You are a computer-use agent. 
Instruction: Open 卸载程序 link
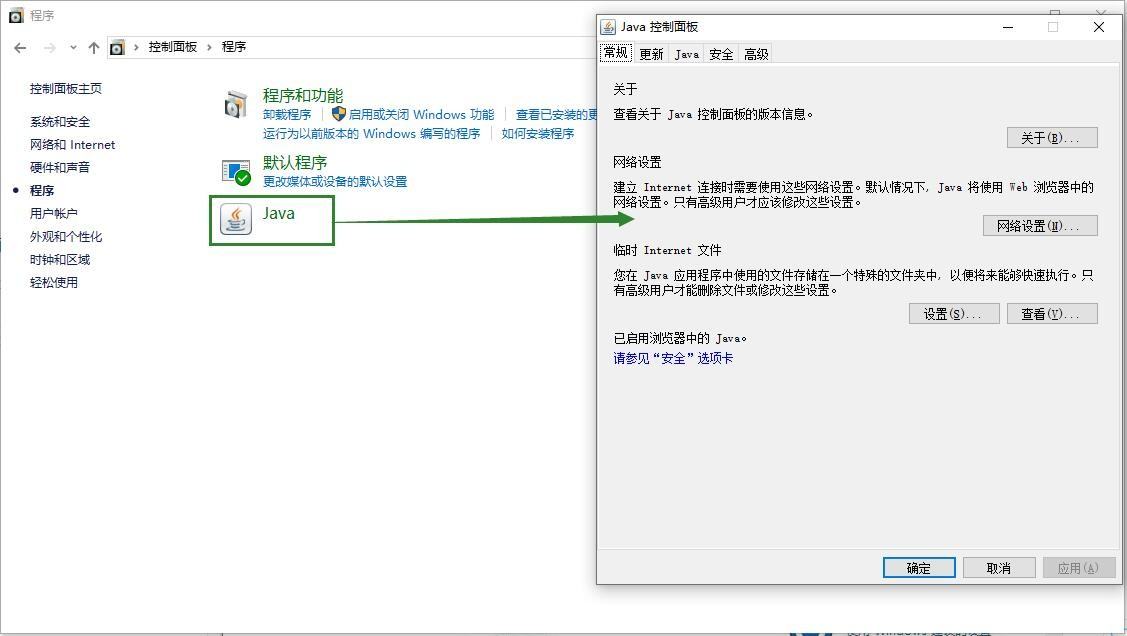[287, 115]
